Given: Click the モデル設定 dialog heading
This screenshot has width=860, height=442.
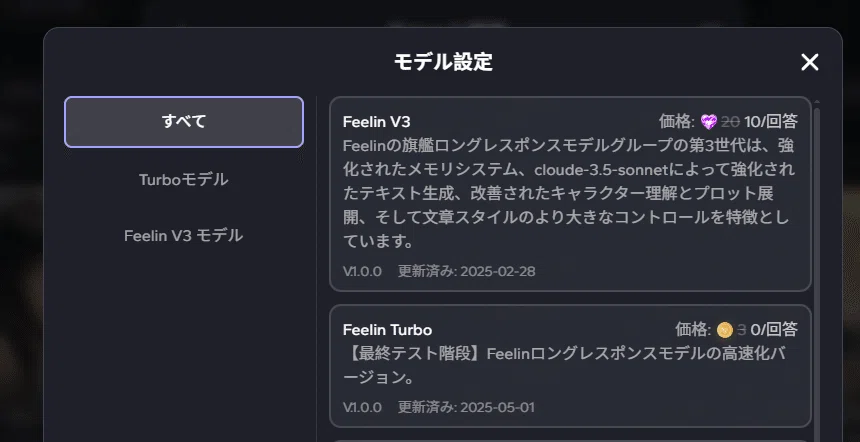Looking at the screenshot, I should (x=443, y=62).
